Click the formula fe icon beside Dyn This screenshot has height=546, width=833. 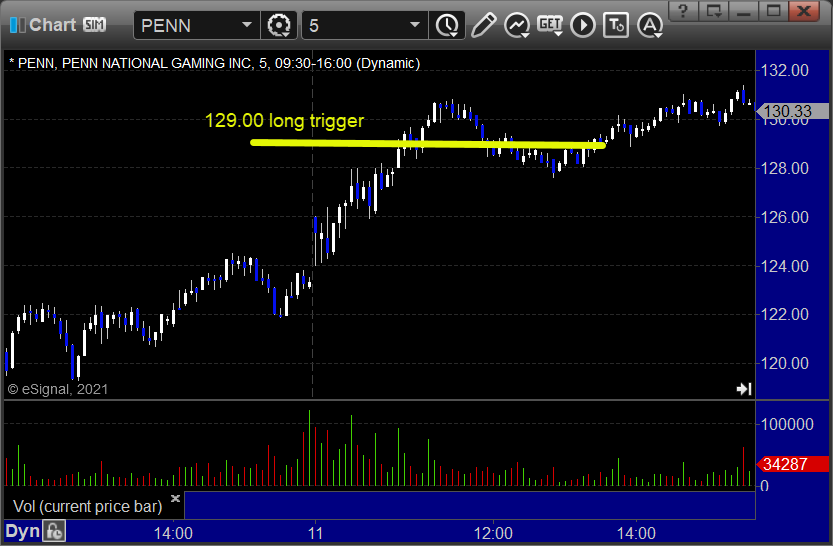pyautogui.click(x=54, y=532)
